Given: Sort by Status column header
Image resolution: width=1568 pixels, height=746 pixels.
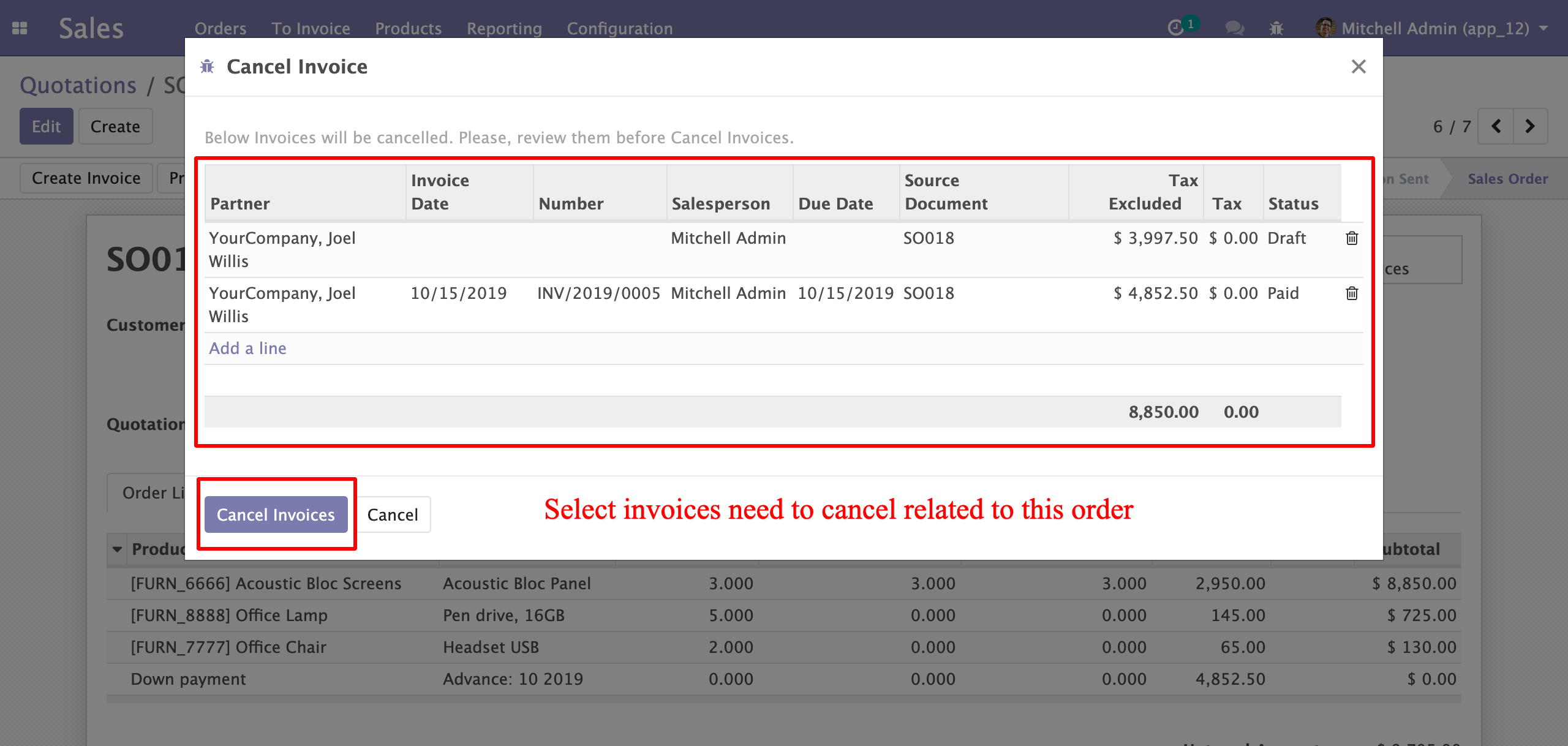Looking at the screenshot, I should coord(1293,203).
